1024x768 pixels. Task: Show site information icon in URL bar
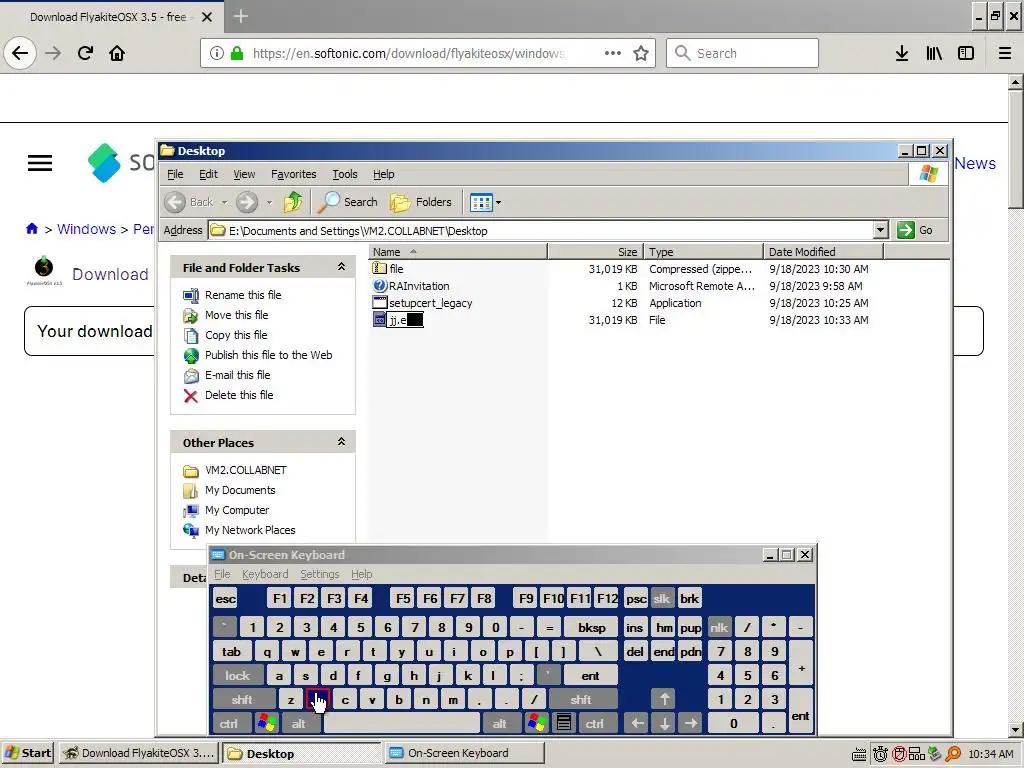point(217,53)
